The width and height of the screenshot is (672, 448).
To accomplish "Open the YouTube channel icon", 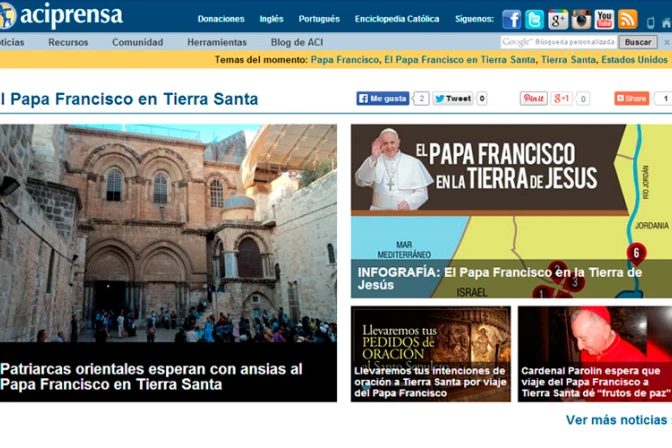I will coord(605,19).
